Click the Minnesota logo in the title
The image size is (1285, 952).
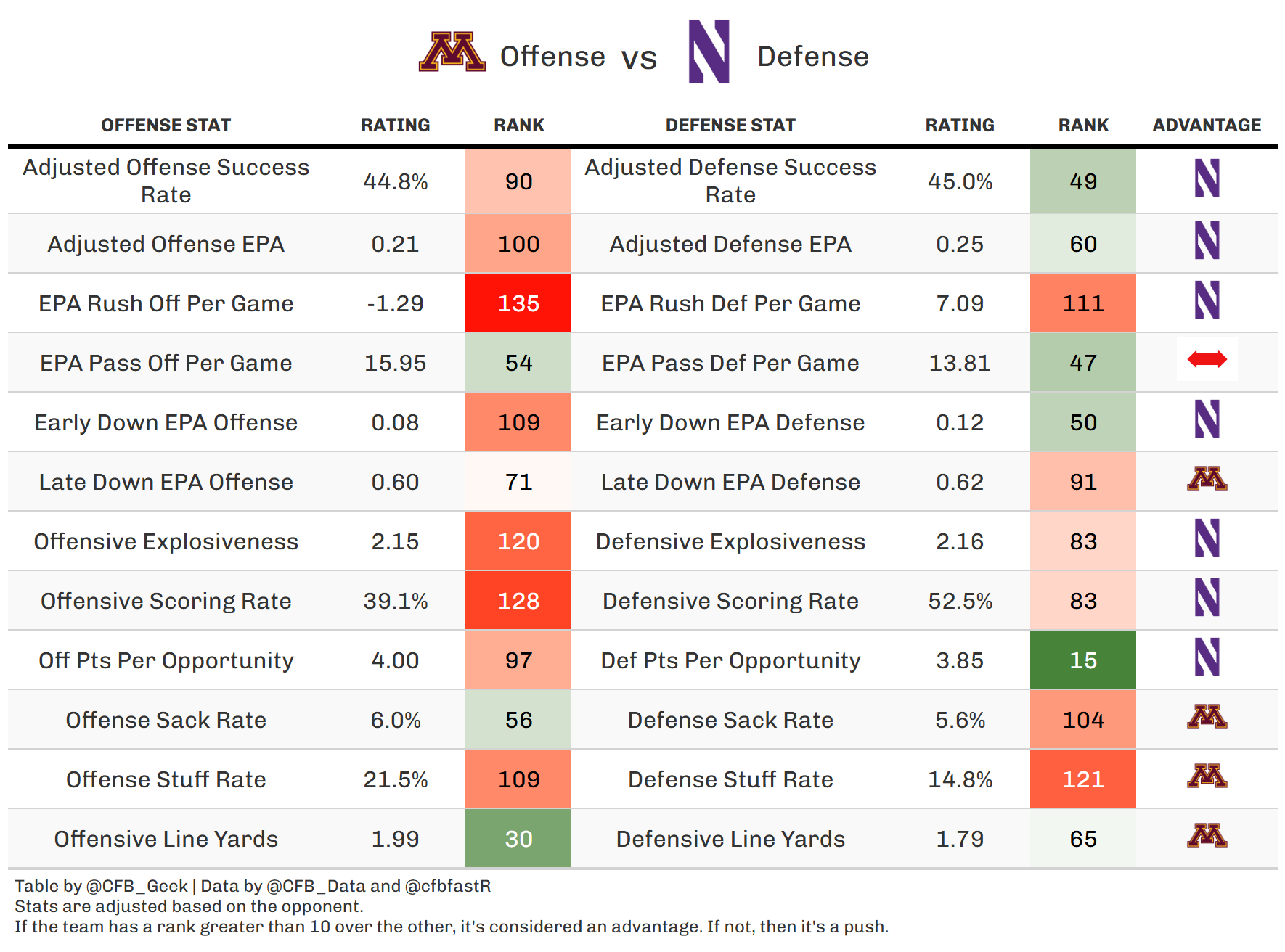[452, 52]
